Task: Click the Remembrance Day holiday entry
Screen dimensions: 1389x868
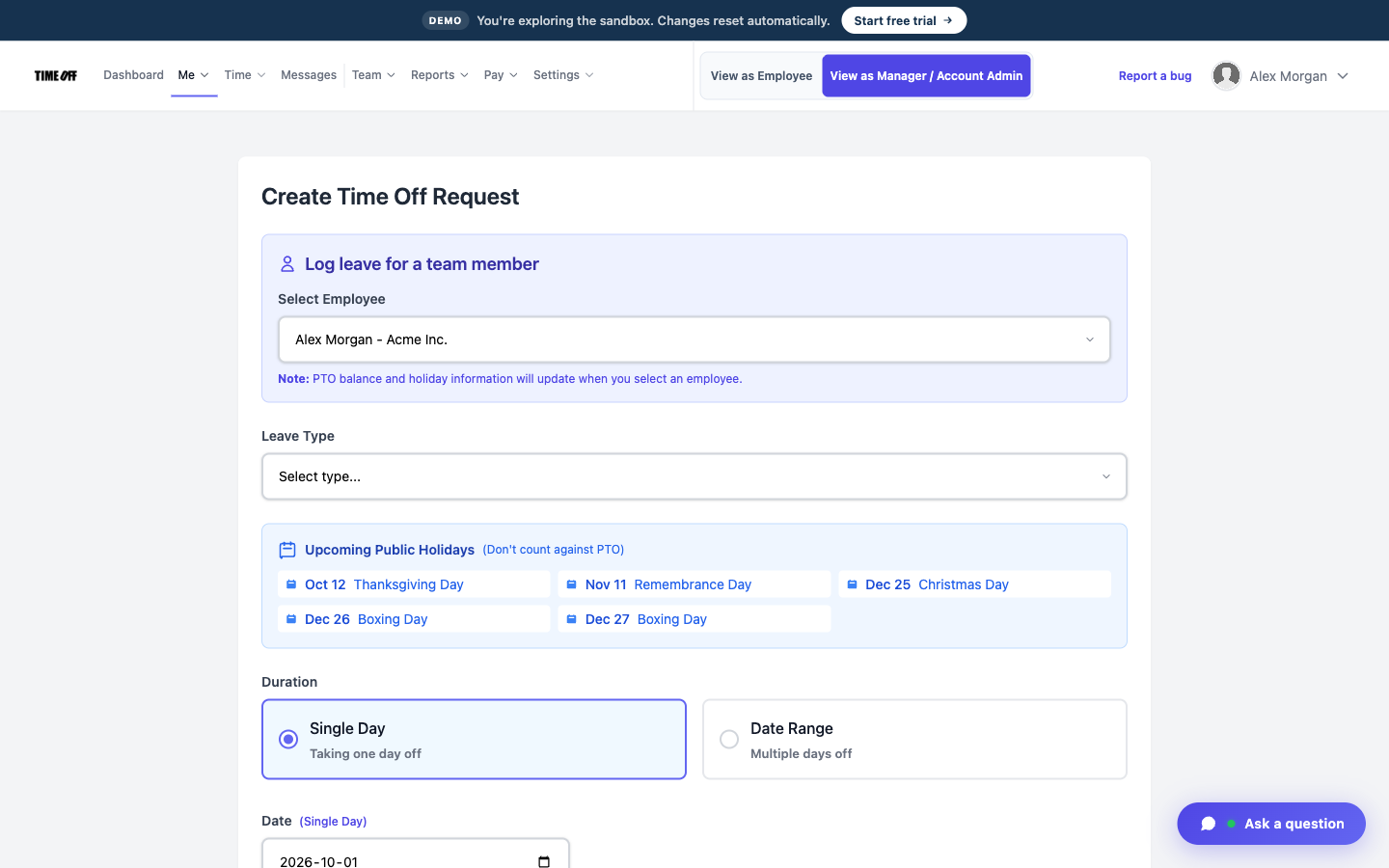Action: [694, 584]
